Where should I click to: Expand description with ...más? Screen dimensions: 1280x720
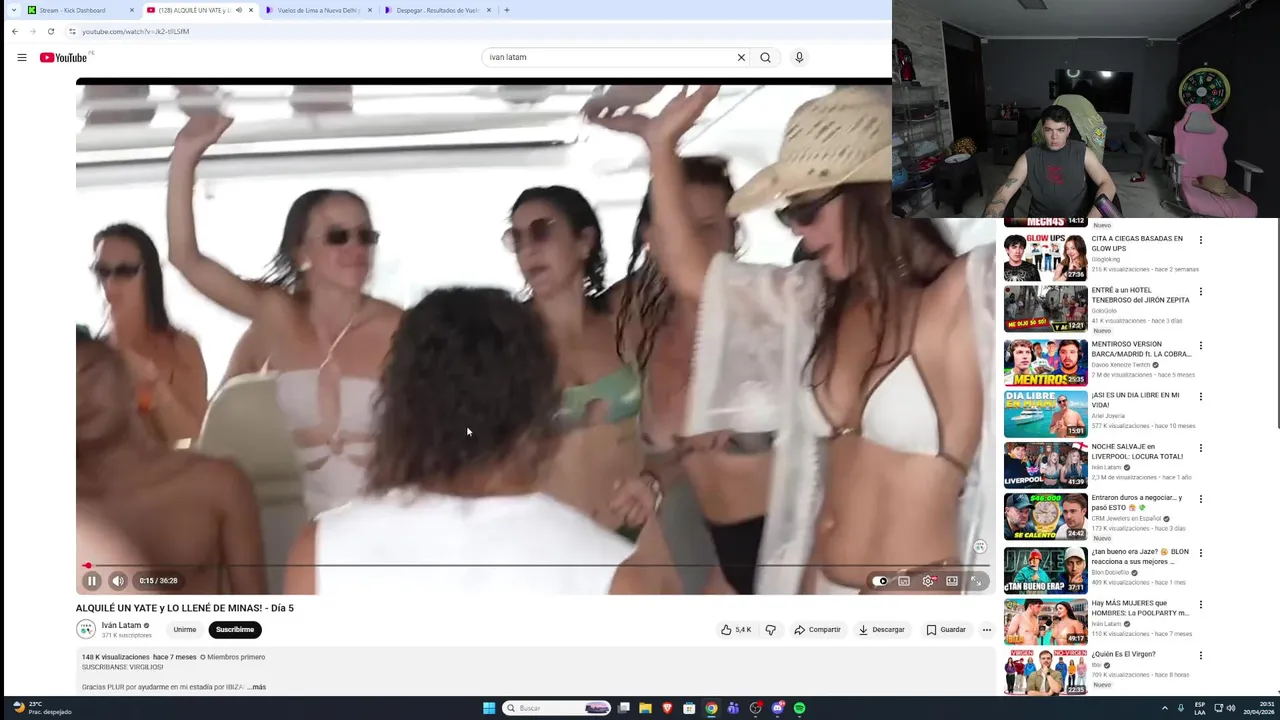coord(258,687)
